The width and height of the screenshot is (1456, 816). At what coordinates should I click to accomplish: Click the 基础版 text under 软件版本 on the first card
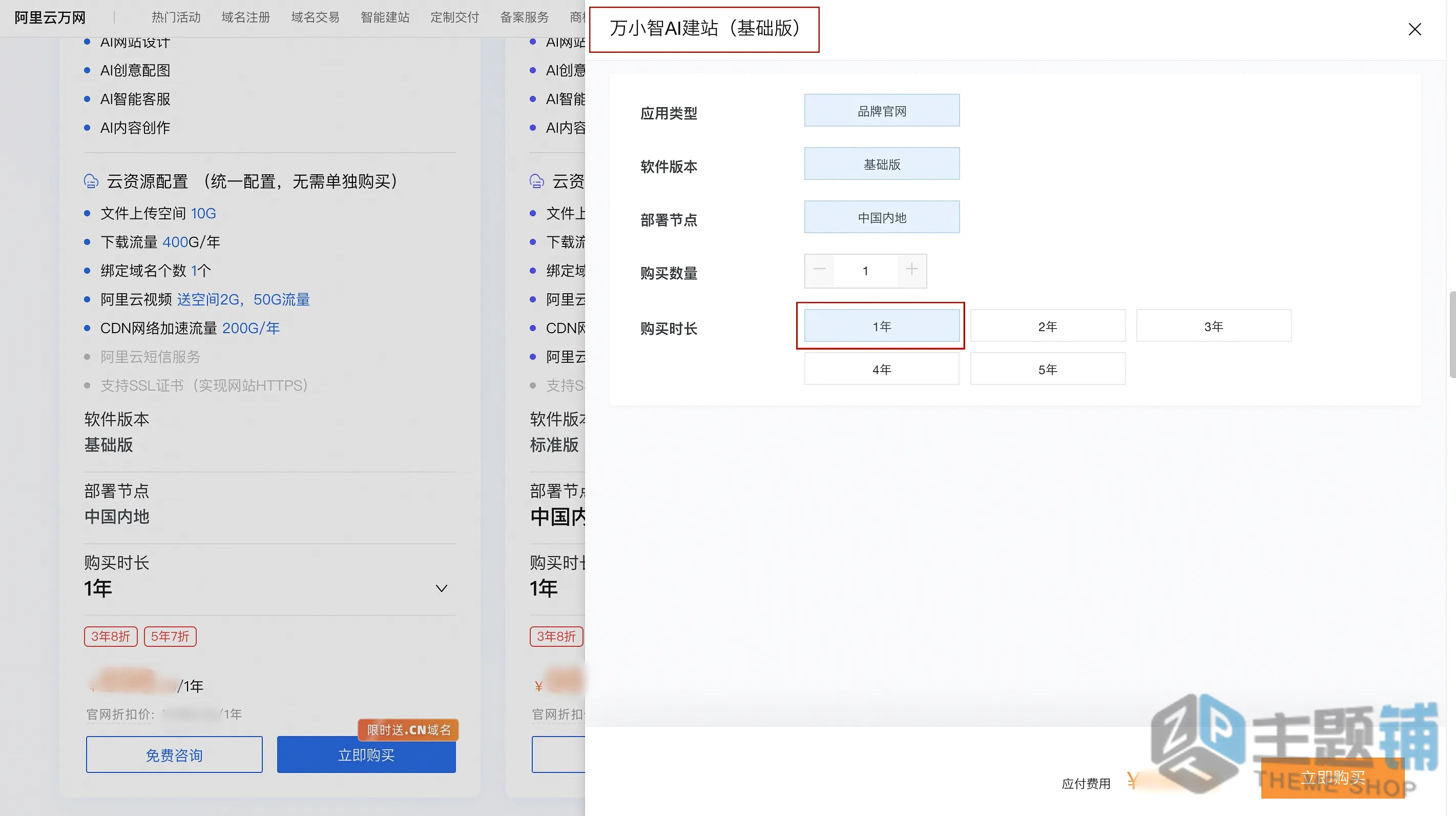[x=109, y=445]
